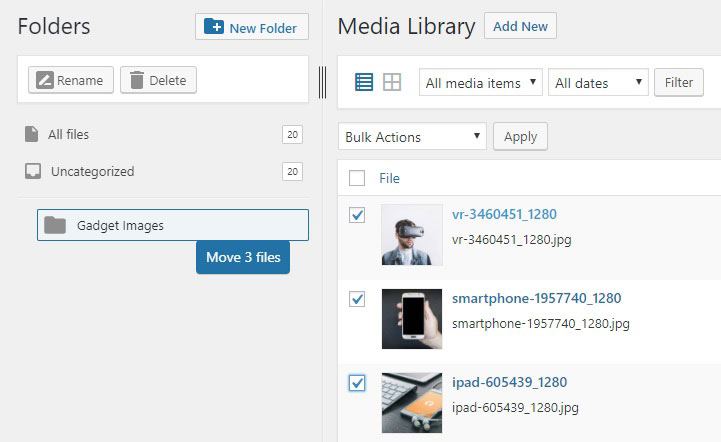The image size is (721, 442).
Task: Click All files count badge 20
Action: (x=292, y=134)
